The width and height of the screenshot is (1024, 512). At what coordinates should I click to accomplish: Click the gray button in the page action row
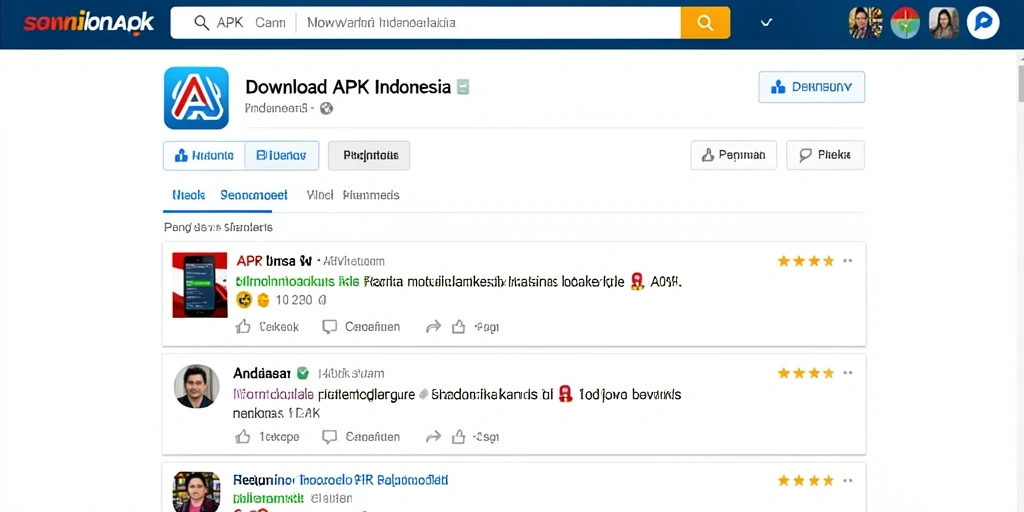(369, 155)
